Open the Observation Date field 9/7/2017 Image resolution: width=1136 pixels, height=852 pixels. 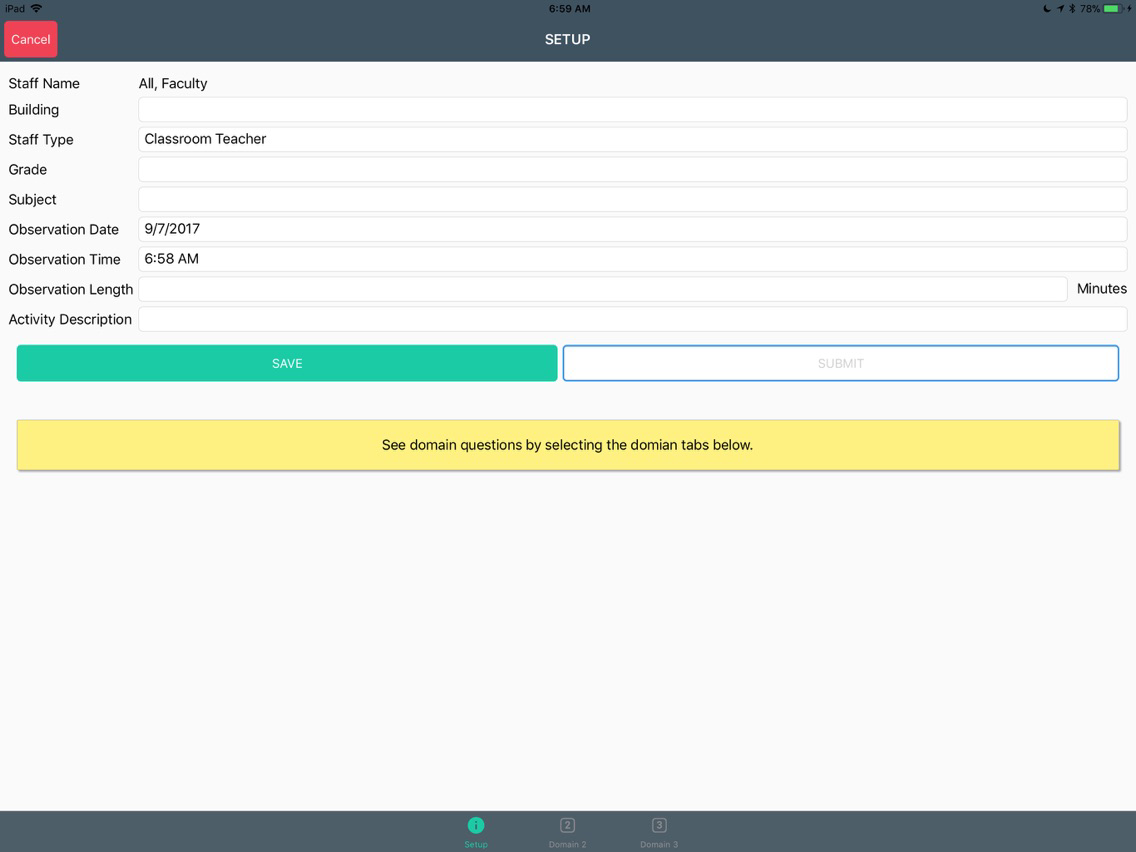[632, 229]
